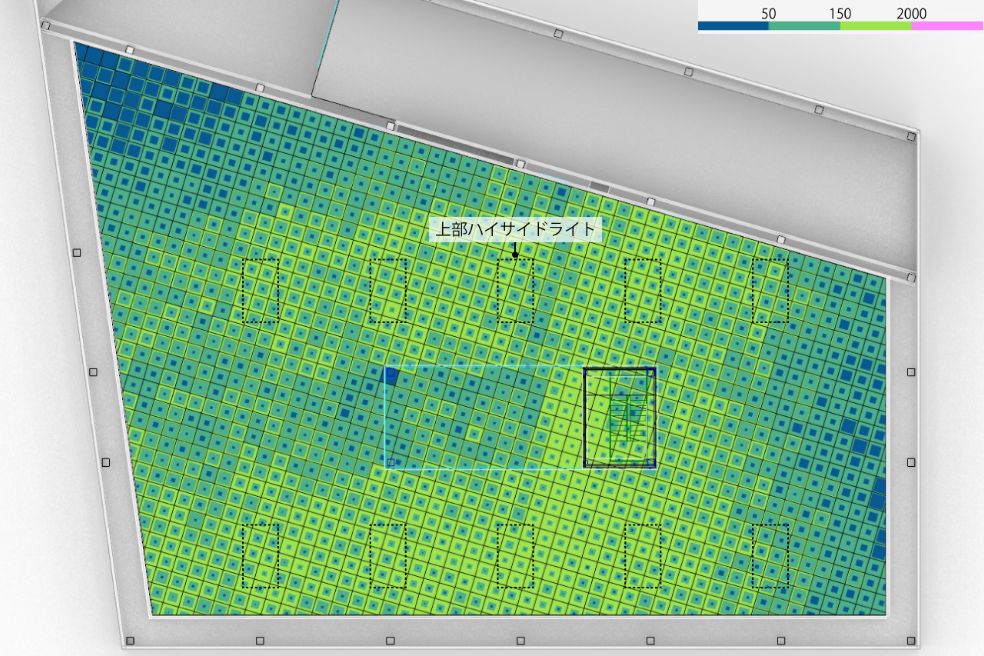Select the teal segment of the legend bar
The image size is (984, 656).
[x=804, y=27]
